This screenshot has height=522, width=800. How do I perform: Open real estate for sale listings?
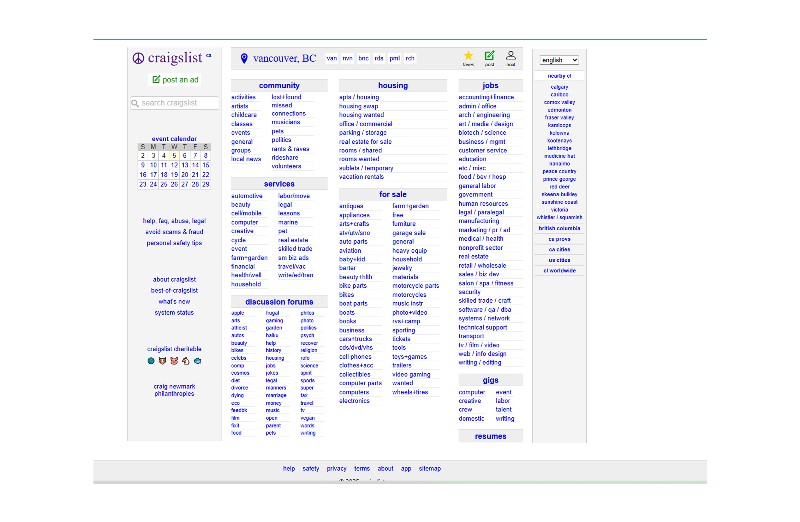pos(365,141)
